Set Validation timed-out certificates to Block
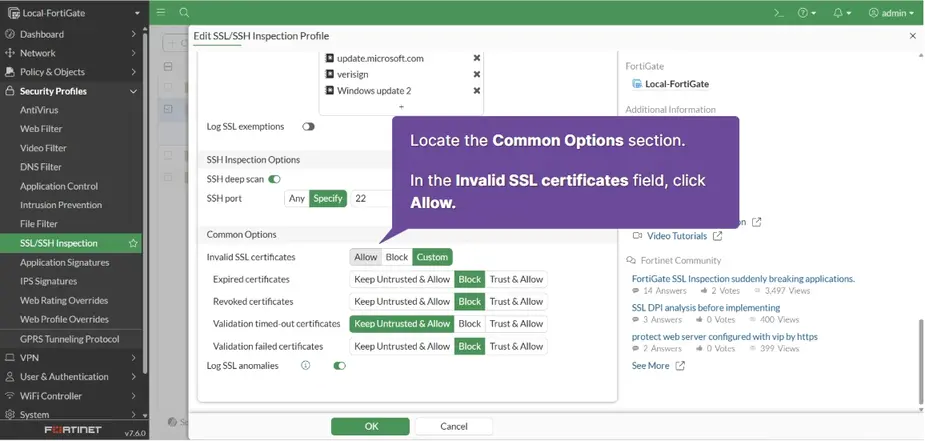925x441 pixels. pyautogui.click(x=470, y=324)
